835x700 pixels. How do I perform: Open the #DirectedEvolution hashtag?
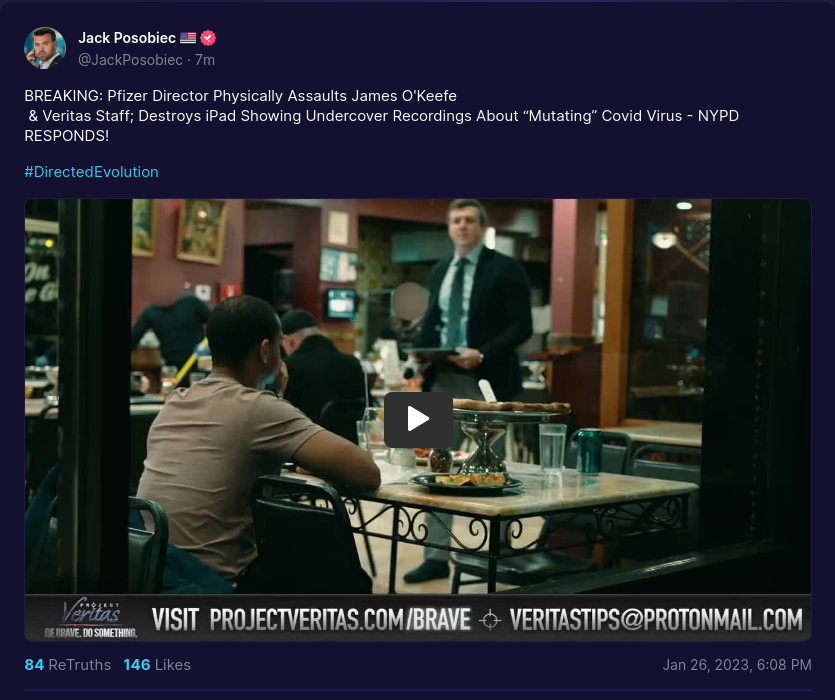[91, 172]
